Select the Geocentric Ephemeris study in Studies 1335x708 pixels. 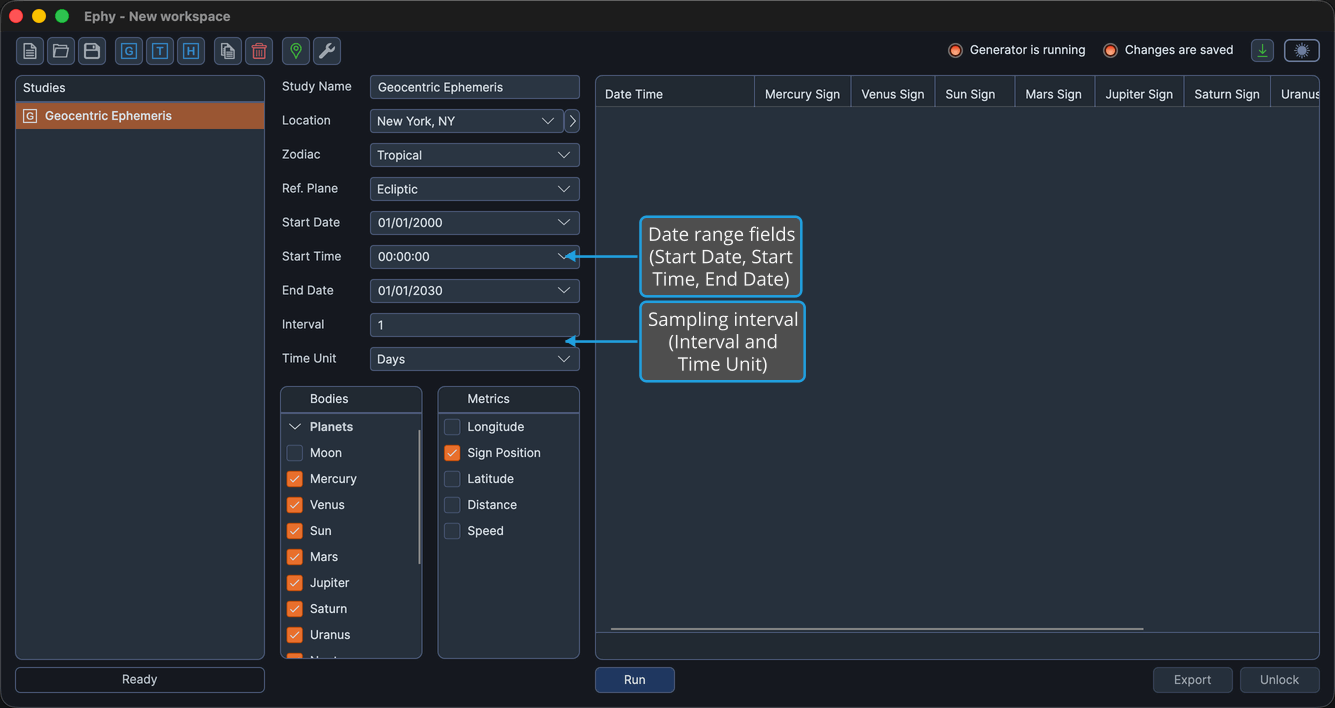pyautogui.click(x=140, y=116)
